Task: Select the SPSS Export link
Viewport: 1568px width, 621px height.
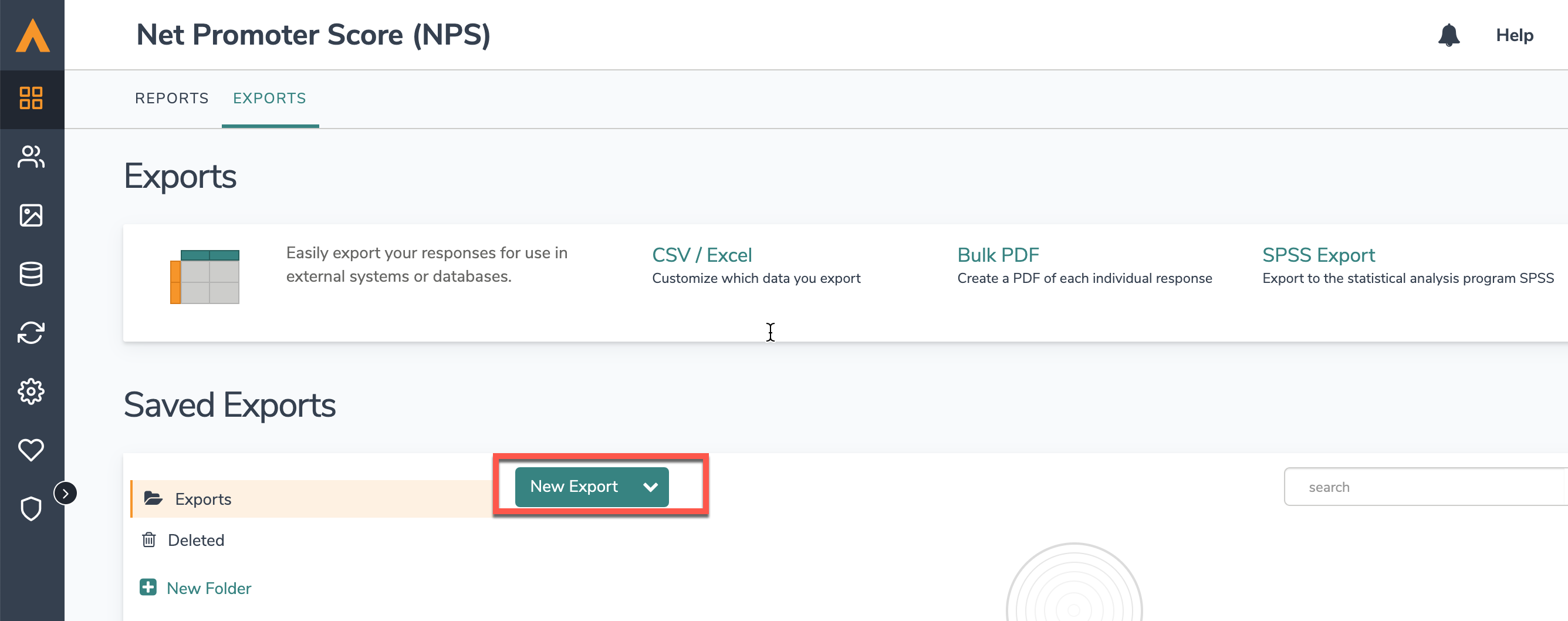Action: (1319, 255)
